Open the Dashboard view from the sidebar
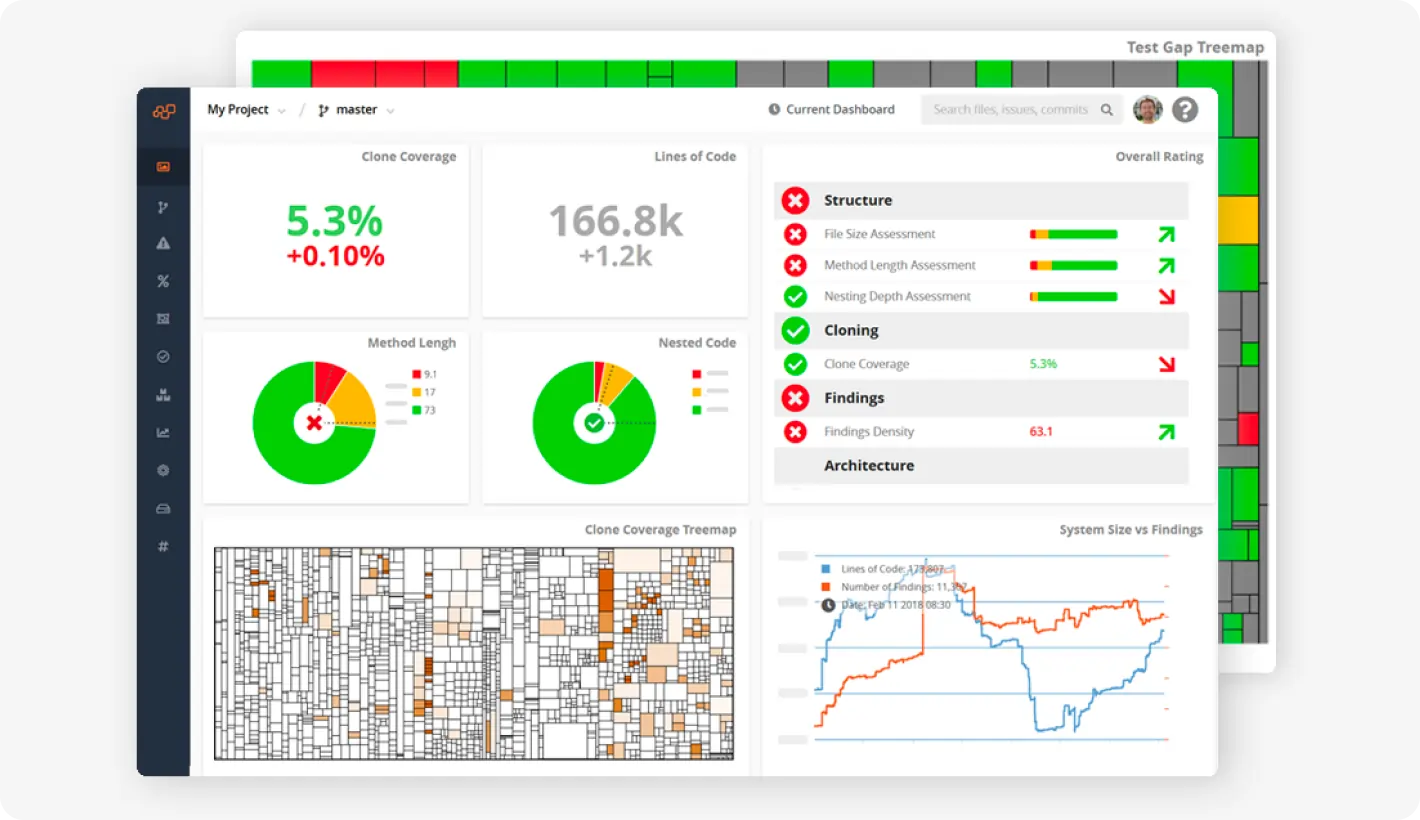 click(x=163, y=167)
